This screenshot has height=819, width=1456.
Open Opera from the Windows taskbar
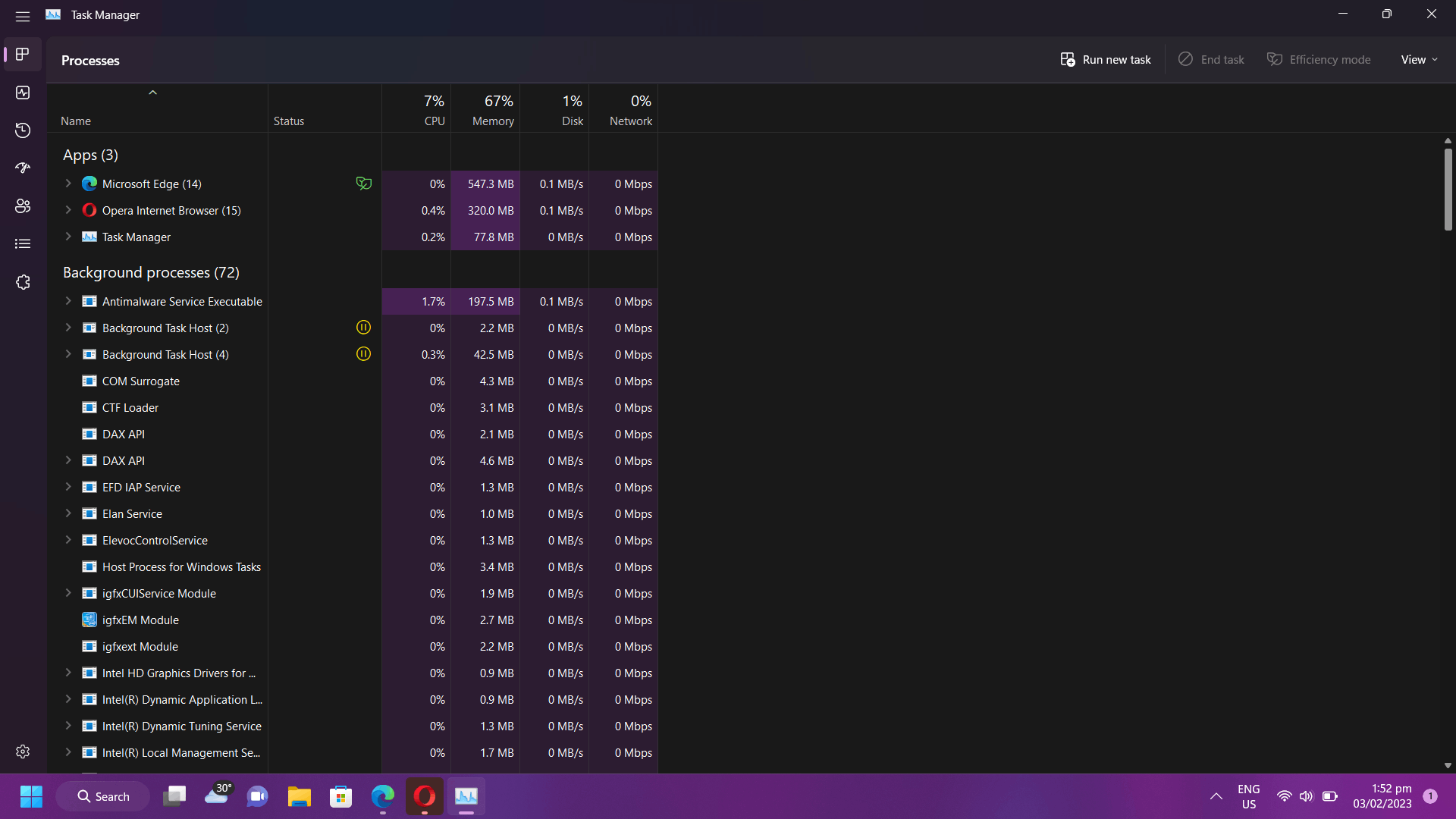[x=425, y=796]
